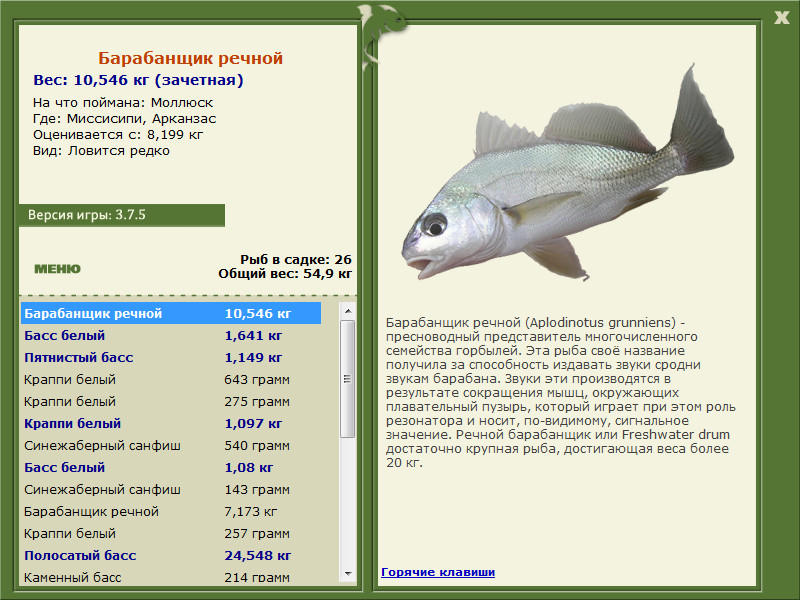This screenshot has height=600, width=800.
Task: Select Каменный басс 214 грамм entry
Action: [x=170, y=577]
